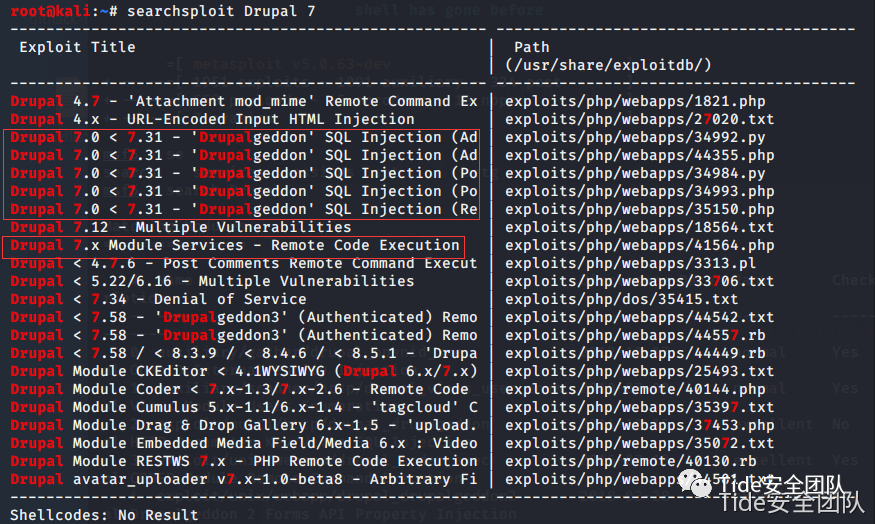Click path exploits/php/webapps/1821.php
This screenshot has height=524, width=875.
[x=635, y=102]
